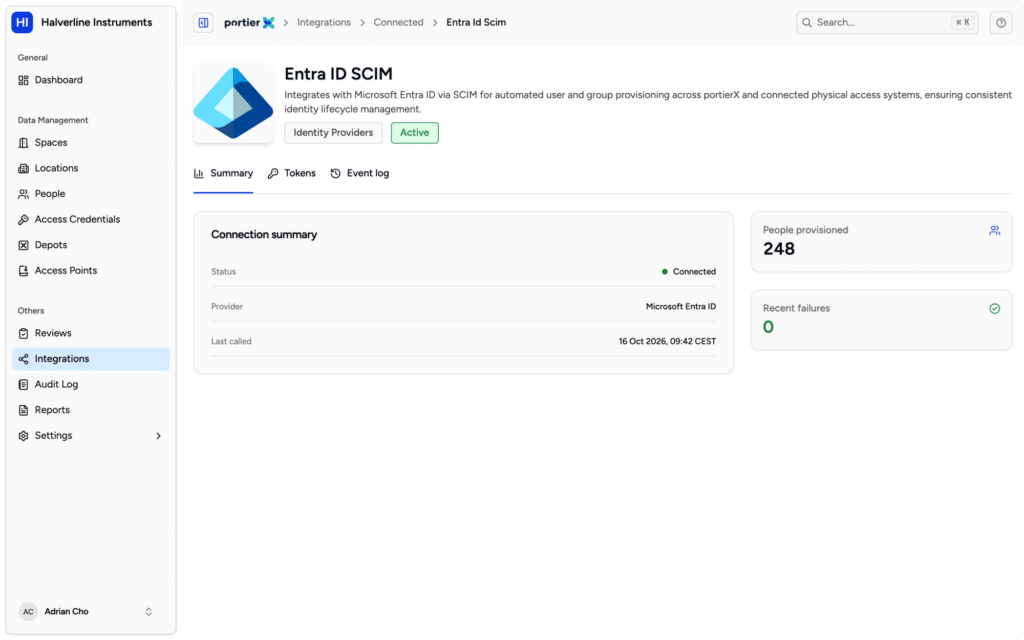1024x640 pixels.
Task: Click the Adrian Cho user name
Action: pyautogui.click(x=67, y=612)
